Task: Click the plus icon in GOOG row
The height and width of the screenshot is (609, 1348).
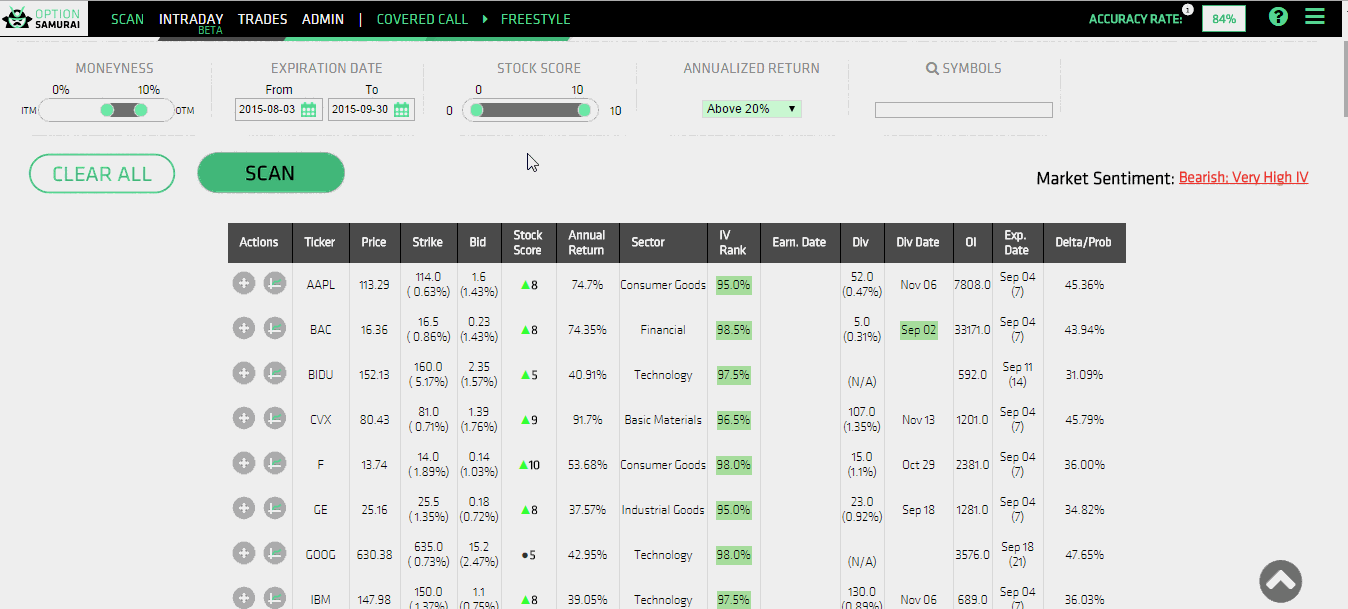Action: coord(243,553)
